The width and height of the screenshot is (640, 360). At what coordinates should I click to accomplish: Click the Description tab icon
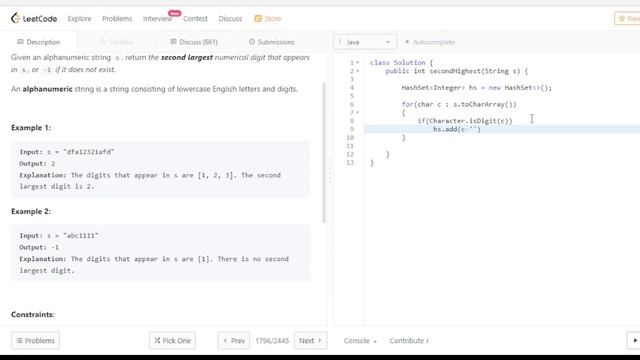(20, 42)
